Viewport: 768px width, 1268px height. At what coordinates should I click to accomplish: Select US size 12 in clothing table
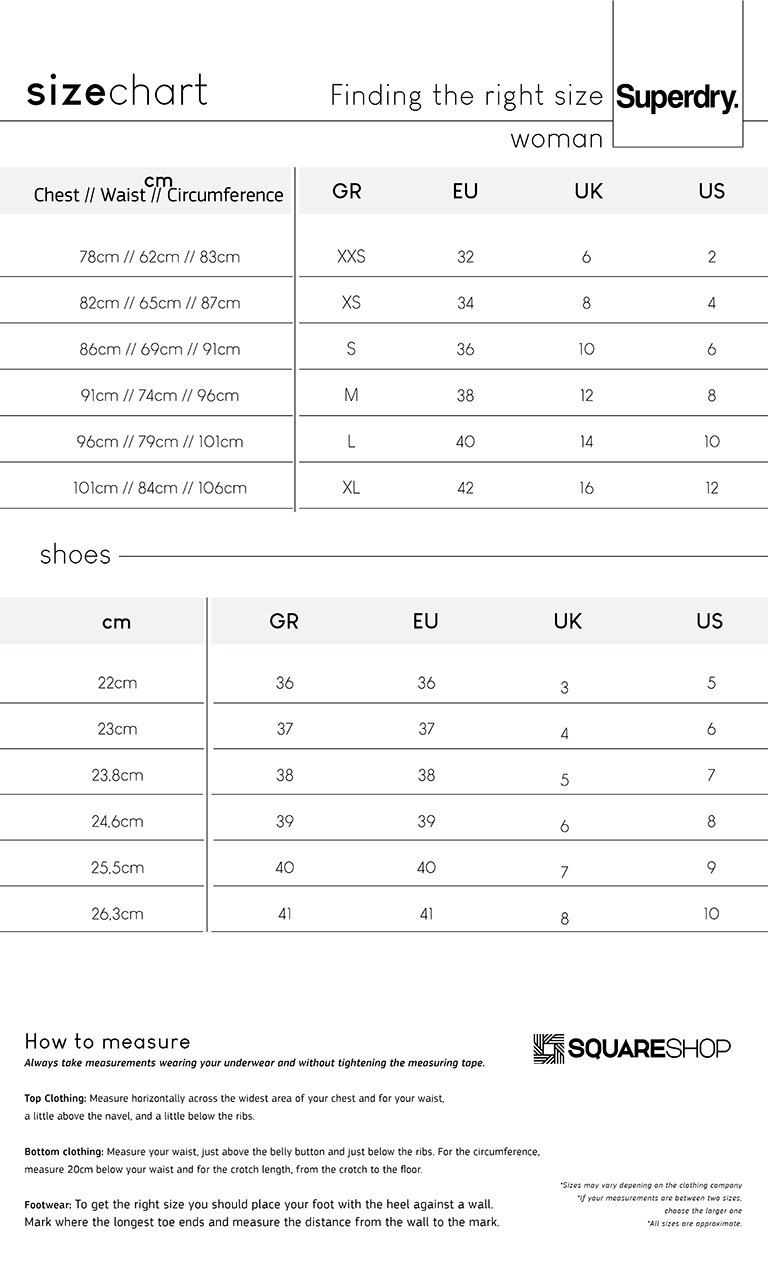[x=711, y=488]
